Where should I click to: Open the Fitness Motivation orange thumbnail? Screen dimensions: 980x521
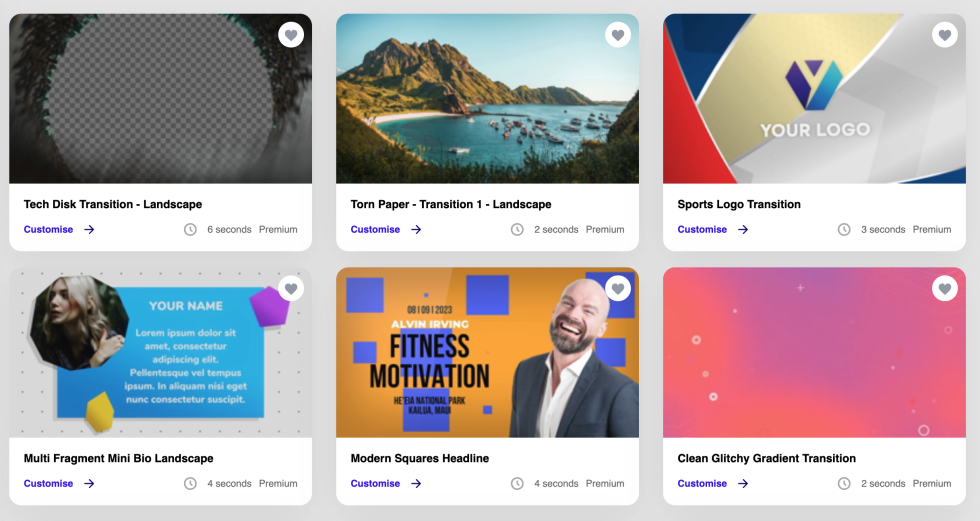[488, 352]
